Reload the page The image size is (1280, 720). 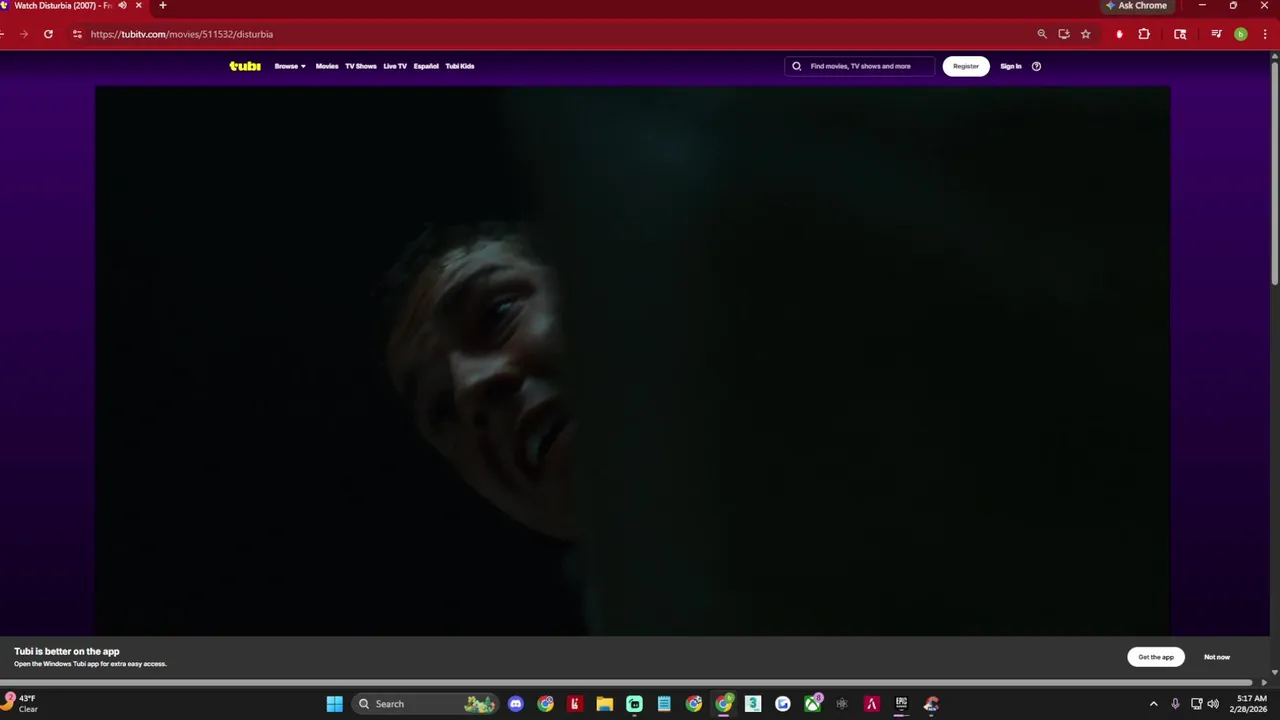point(48,34)
